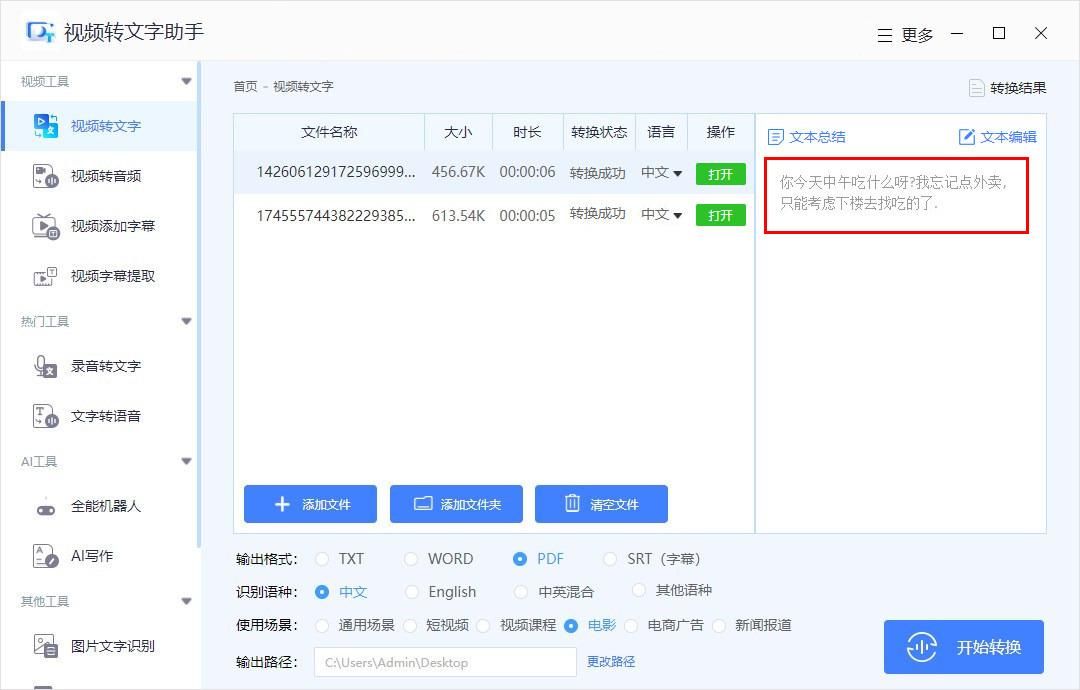This screenshot has height=690, width=1080.
Task: Choose 其他语种 recognition language
Action: [639, 590]
